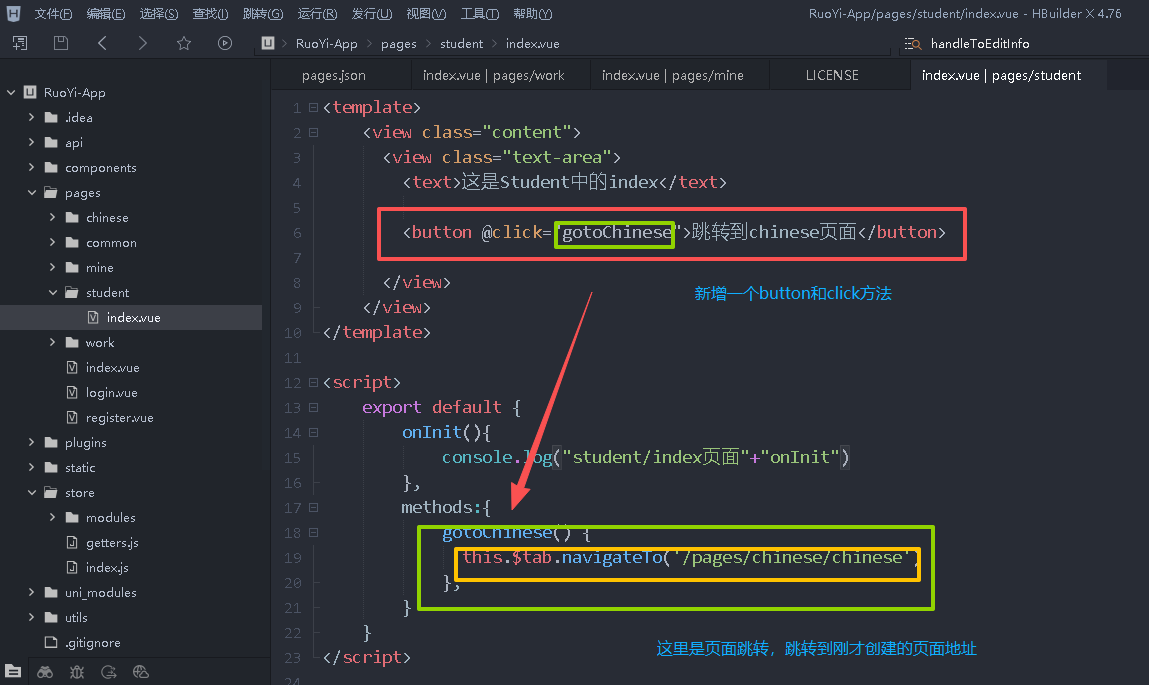The width and height of the screenshot is (1149, 685).
Task: Expand the components folder
Action: tap(31, 168)
